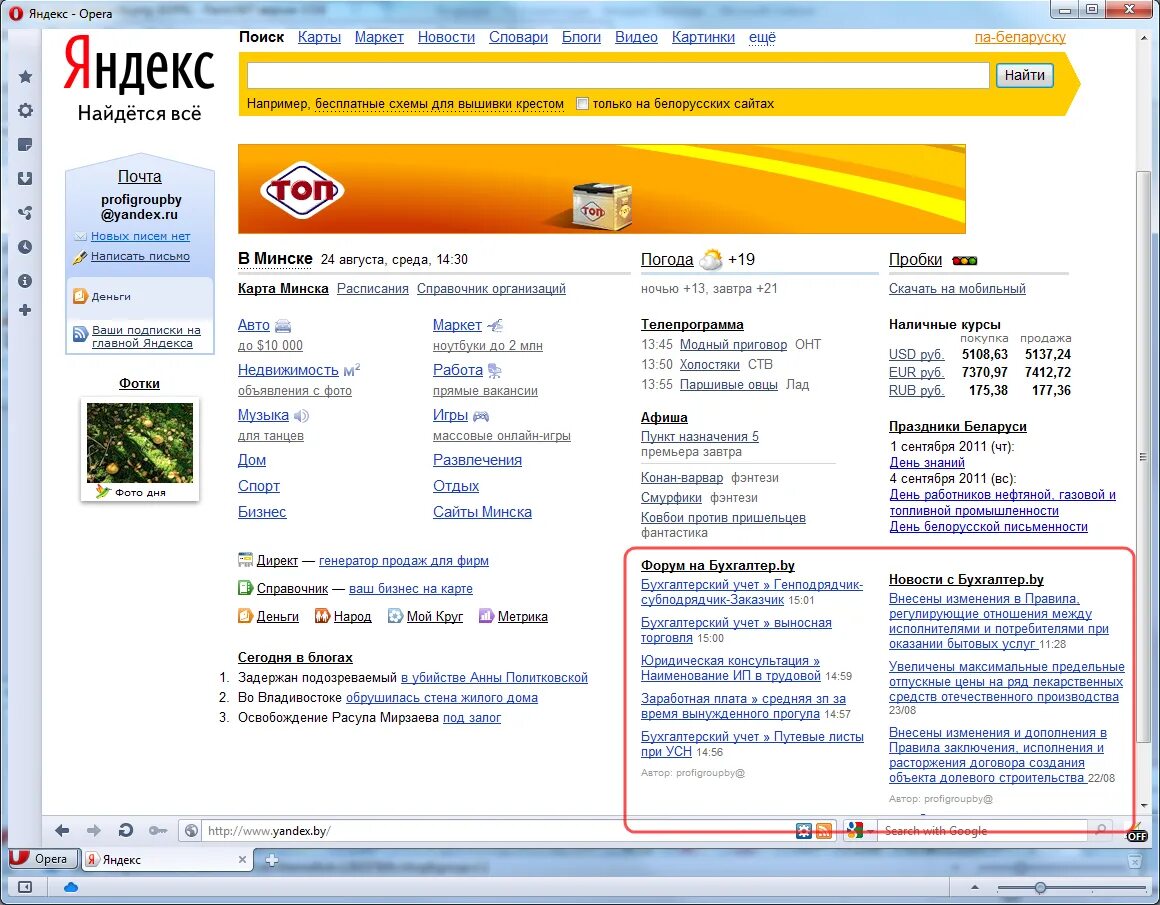Open 'Форум на Бухгалтер.by' heading link

click(x=718, y=565)
